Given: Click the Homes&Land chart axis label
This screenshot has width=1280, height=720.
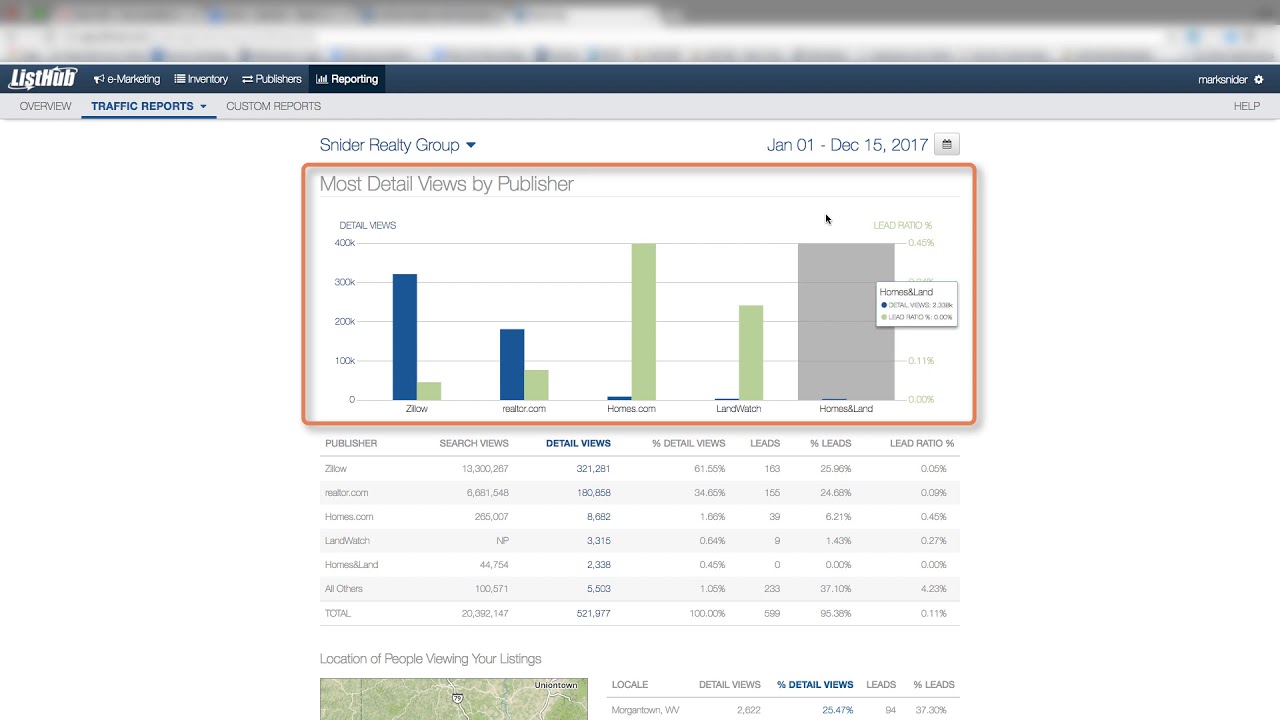Looking at the screenshot, I should tap(846, 409).
